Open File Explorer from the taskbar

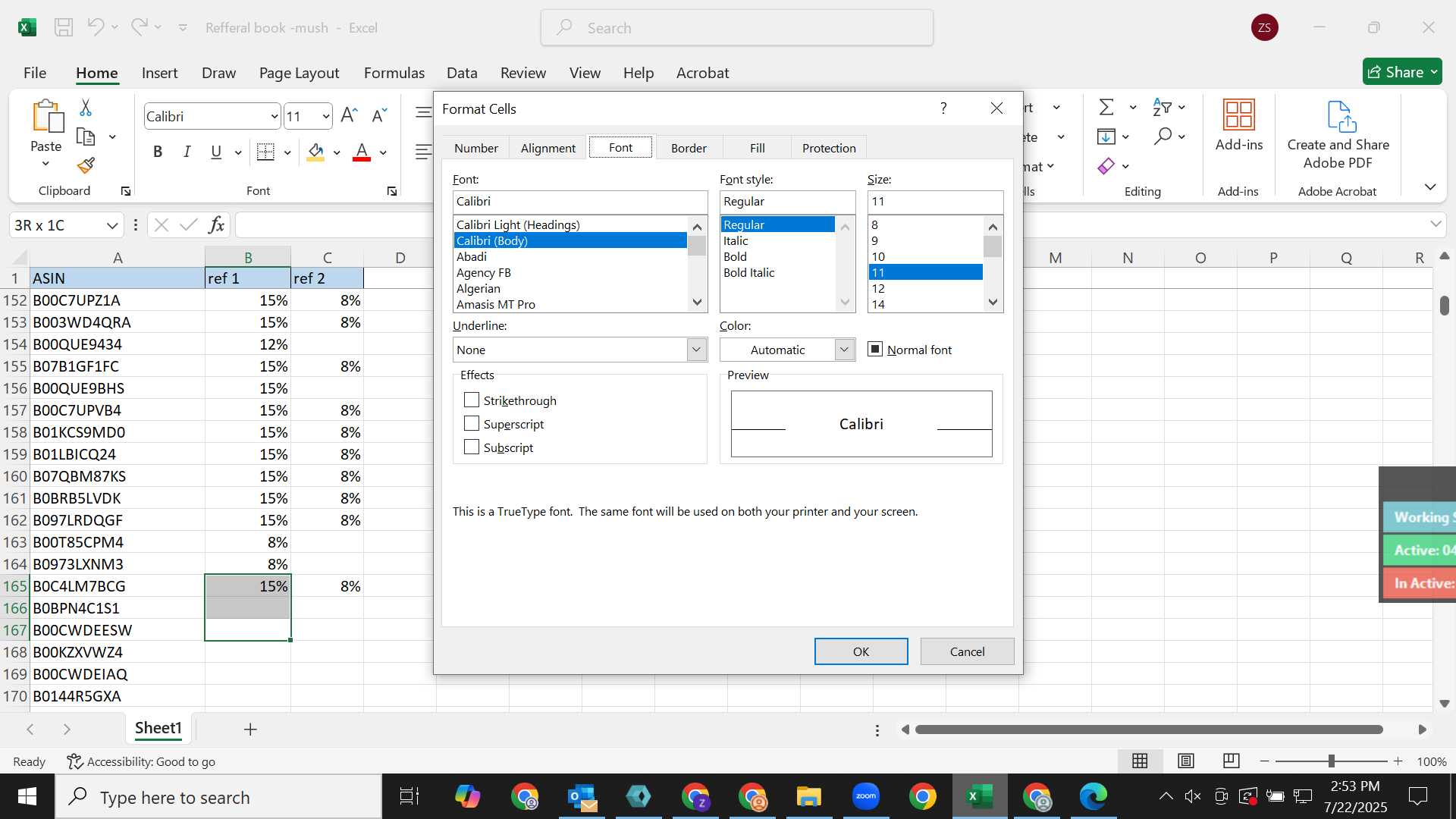[x=809, y=797]
